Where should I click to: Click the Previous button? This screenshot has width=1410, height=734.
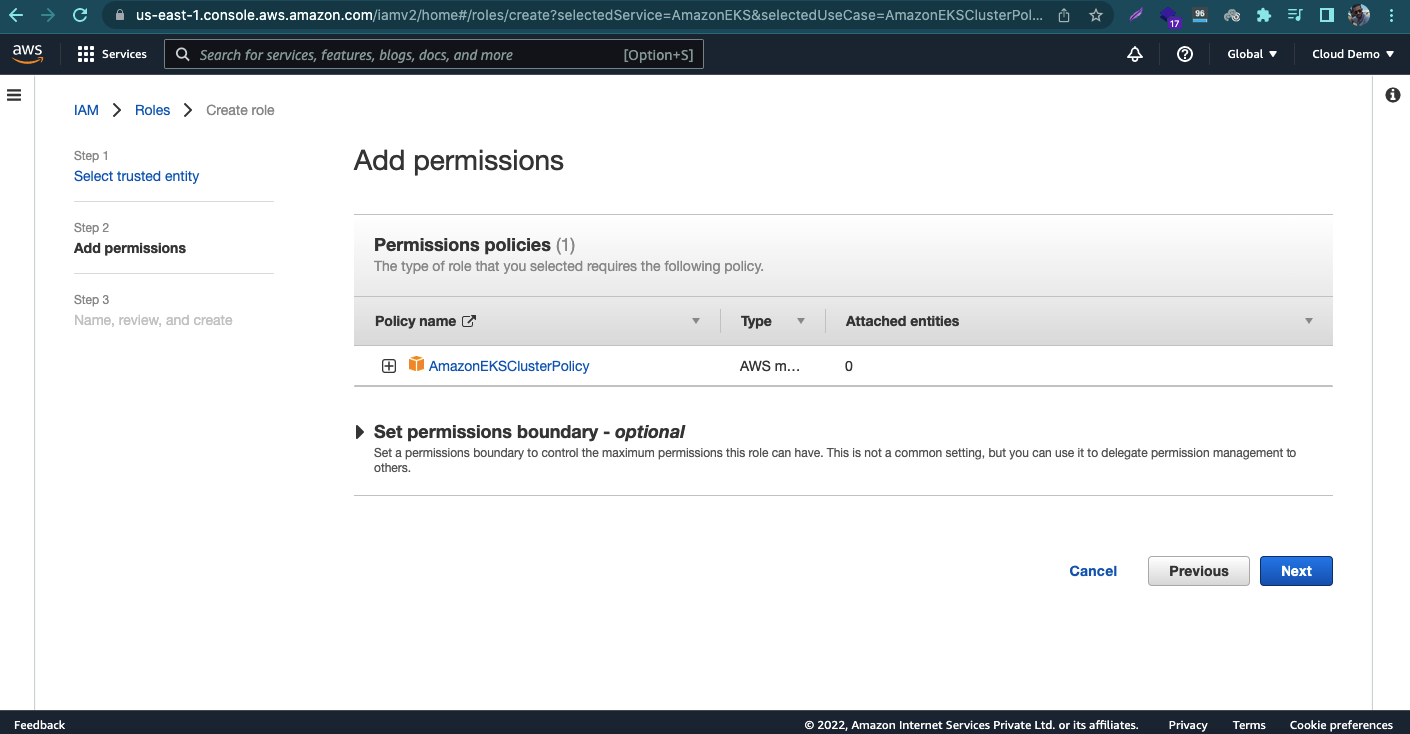1198,571
